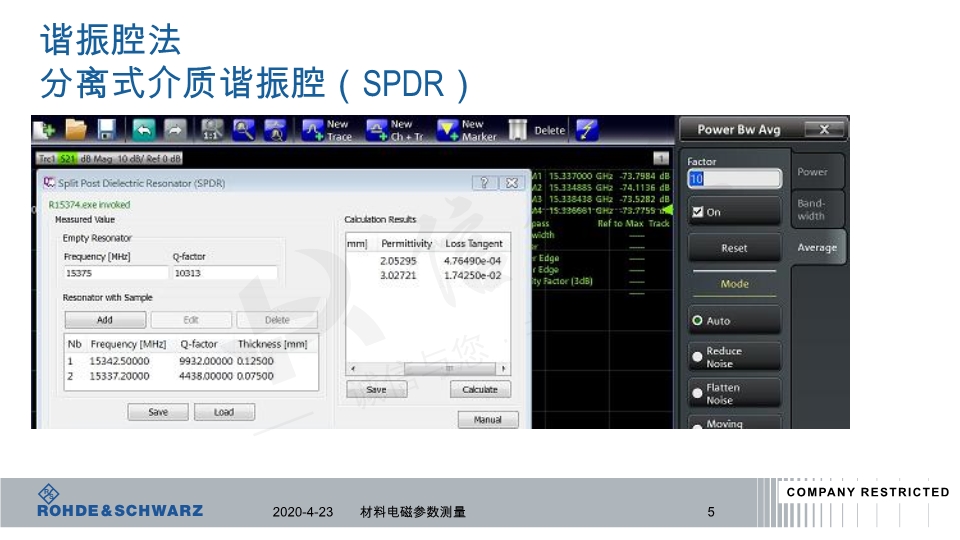Open file with the folder icon
The height and width of the screenshot is (540, 960).
75,130
